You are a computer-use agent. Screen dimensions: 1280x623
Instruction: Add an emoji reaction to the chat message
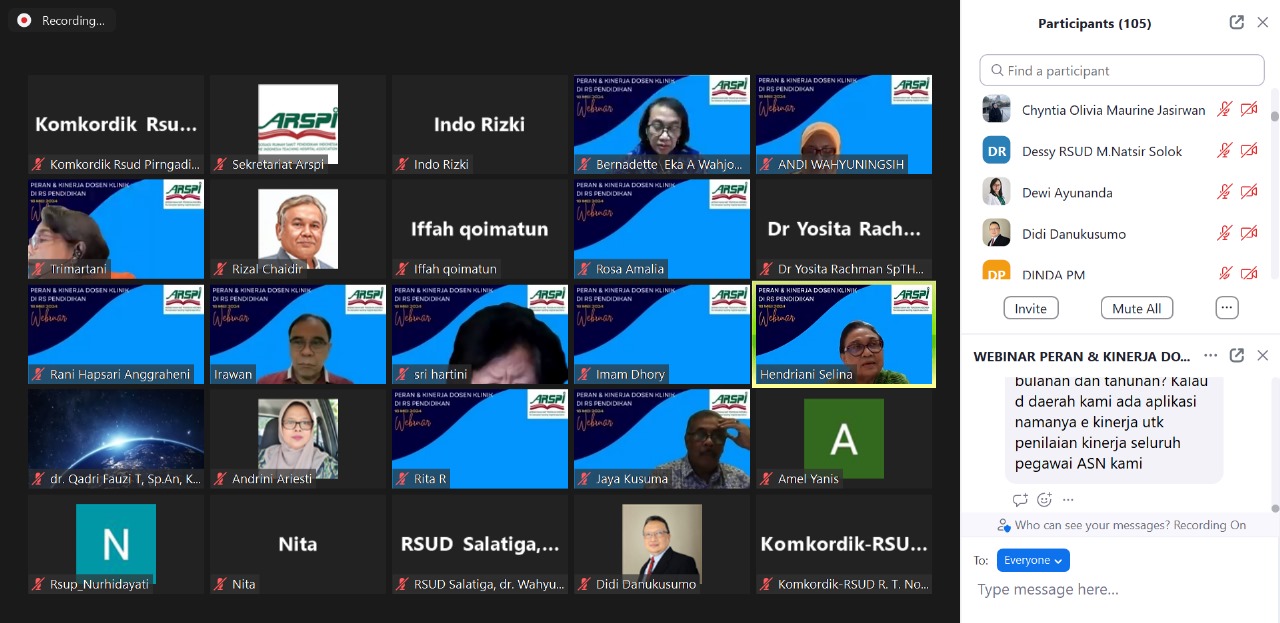(1044, 500)
